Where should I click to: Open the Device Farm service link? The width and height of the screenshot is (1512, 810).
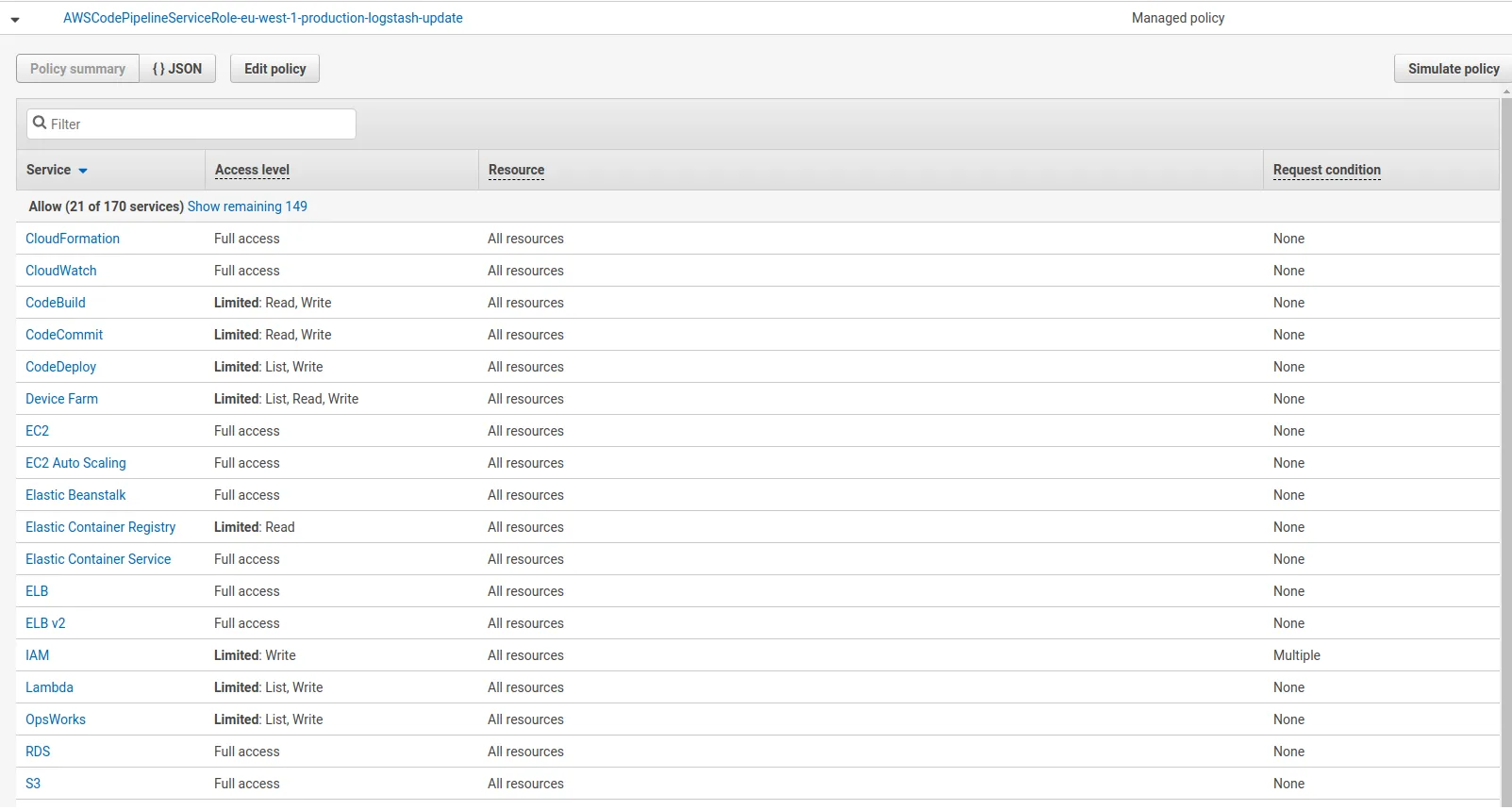(61, 399)
